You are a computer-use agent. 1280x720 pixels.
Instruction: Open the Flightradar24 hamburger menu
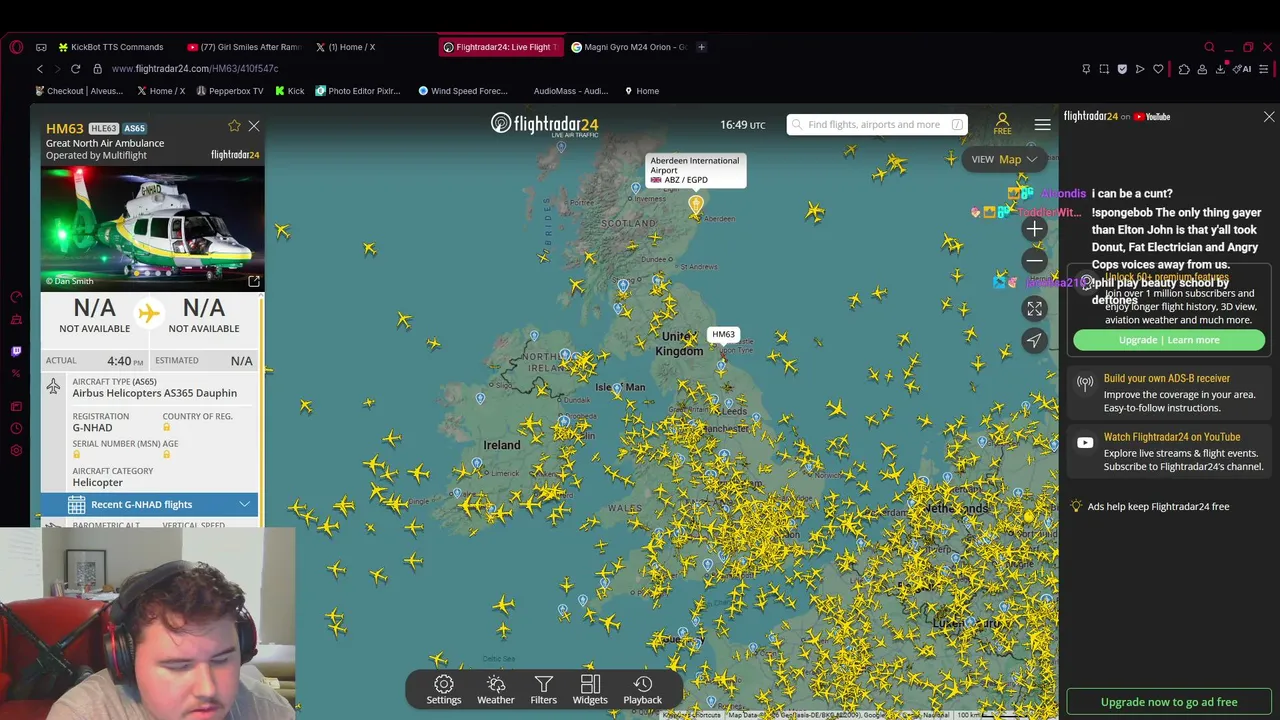coord(1042,125)
